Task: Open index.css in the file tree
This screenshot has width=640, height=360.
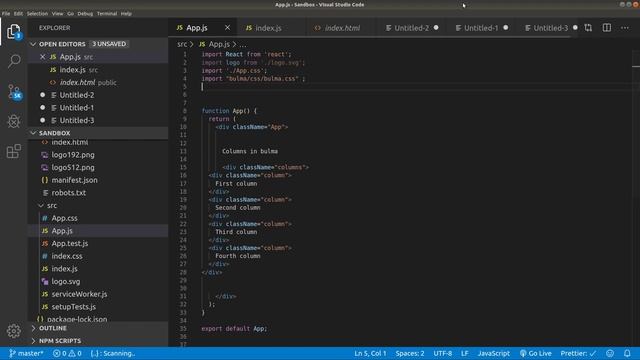Action: point(98,256)
